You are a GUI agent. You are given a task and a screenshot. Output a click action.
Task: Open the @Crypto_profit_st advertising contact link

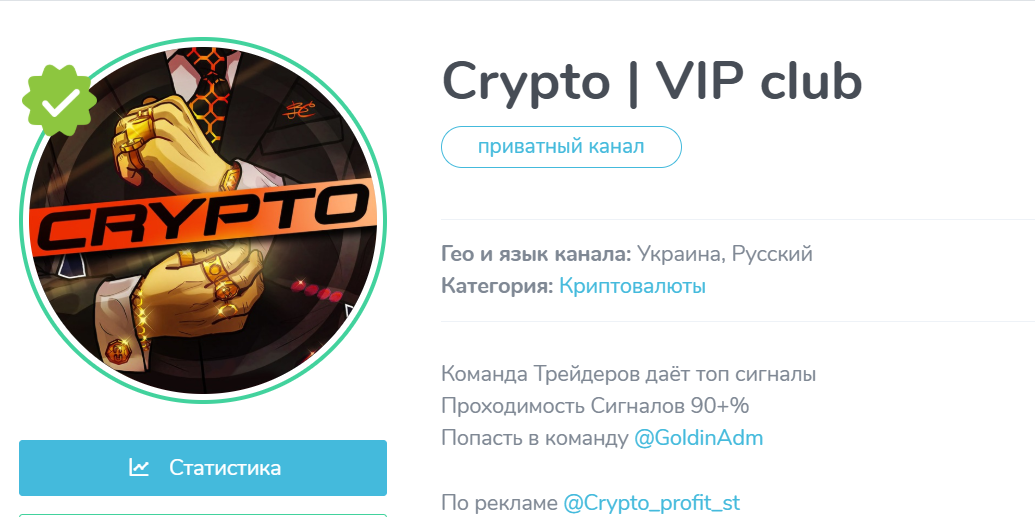[651, 502]
